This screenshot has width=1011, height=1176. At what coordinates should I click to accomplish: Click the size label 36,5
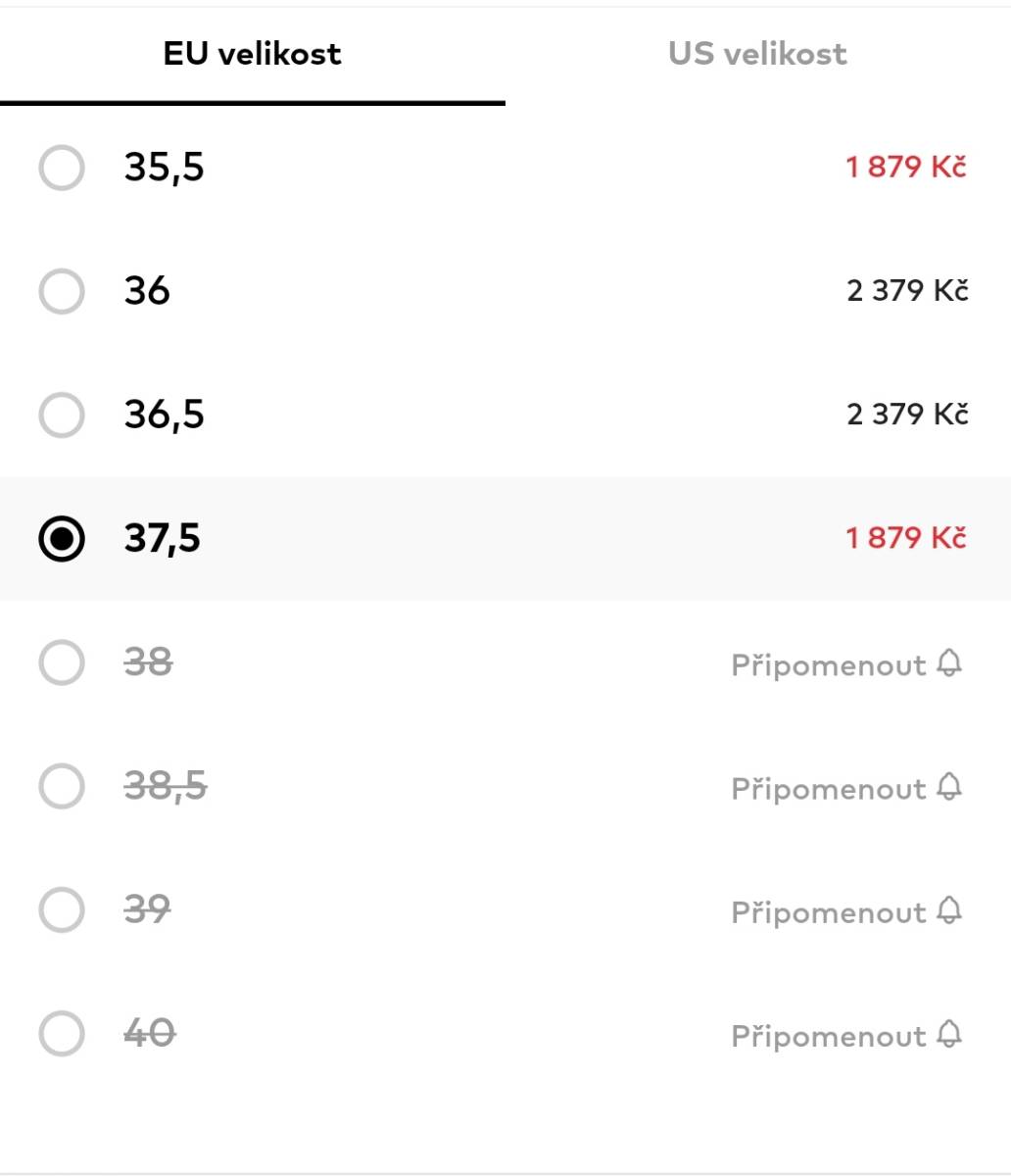[165, 415]
